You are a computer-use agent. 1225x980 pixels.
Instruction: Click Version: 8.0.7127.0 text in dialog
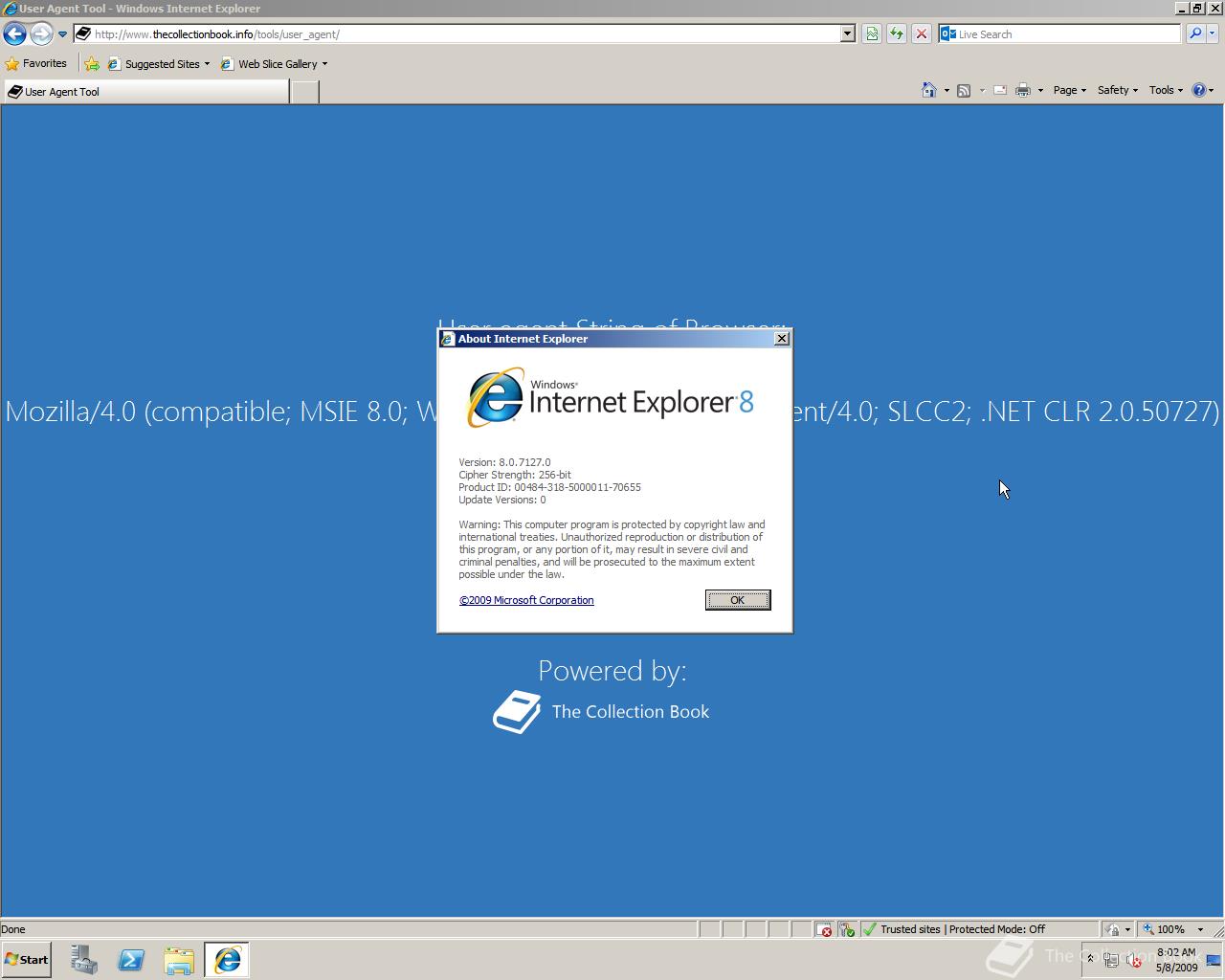pyautogui.click(x=504, y=462)
